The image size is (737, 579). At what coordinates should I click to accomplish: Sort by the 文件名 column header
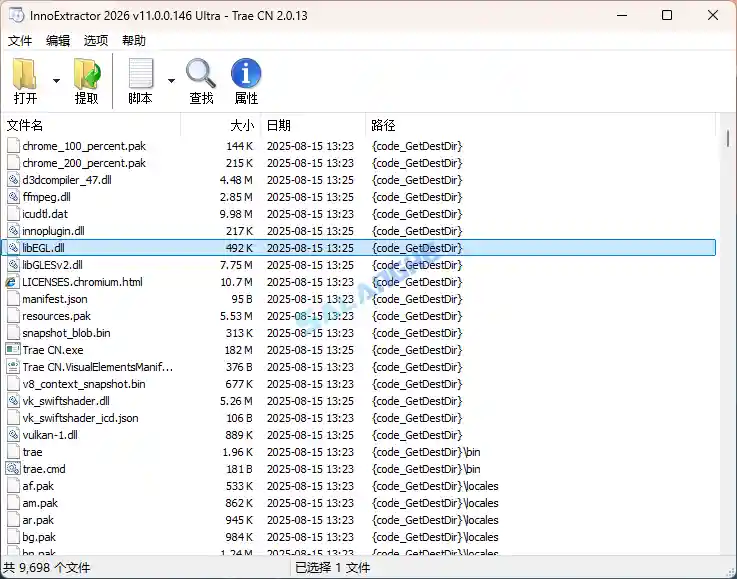pyautogui.click(x=91, y=125)
